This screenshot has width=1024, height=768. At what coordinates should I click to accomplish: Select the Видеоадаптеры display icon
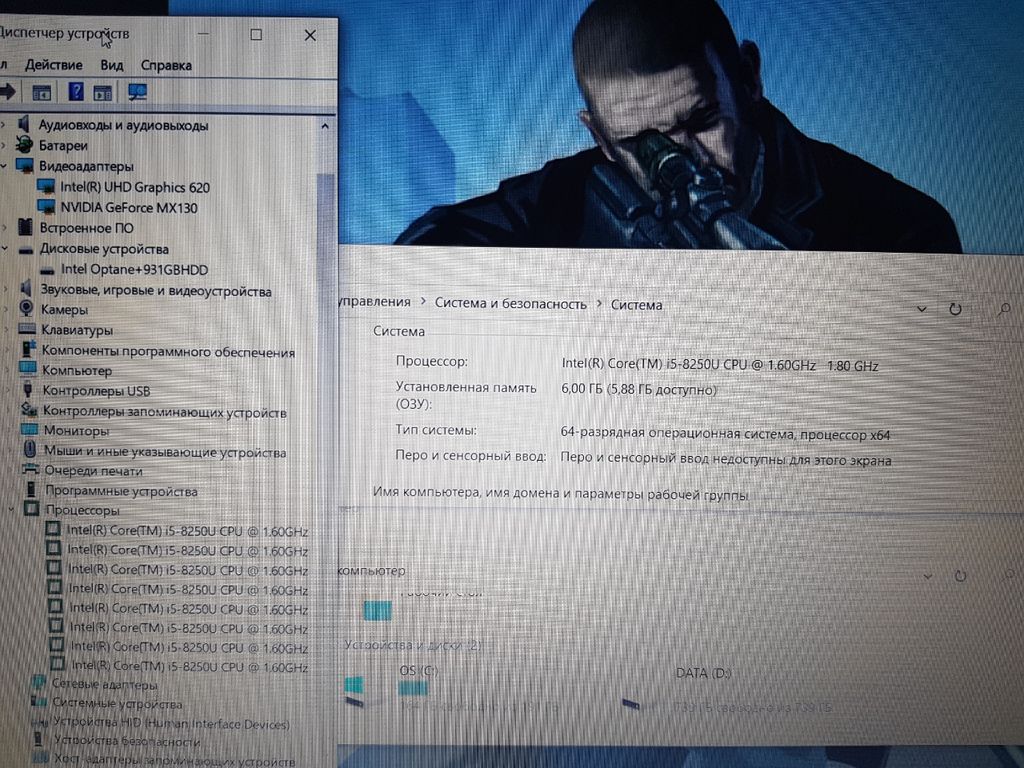[25, 165]
